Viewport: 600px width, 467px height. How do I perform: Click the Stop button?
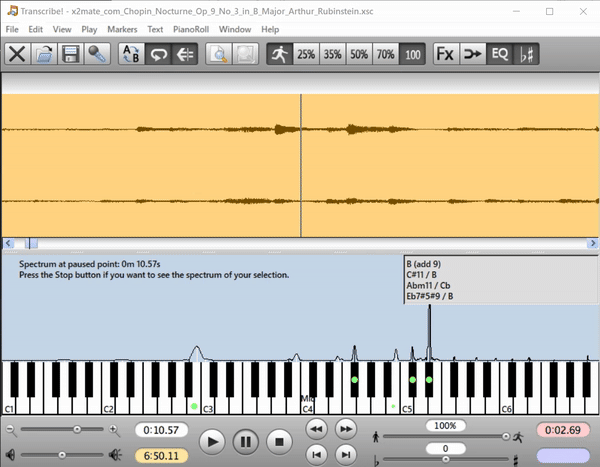pos(279,442)
